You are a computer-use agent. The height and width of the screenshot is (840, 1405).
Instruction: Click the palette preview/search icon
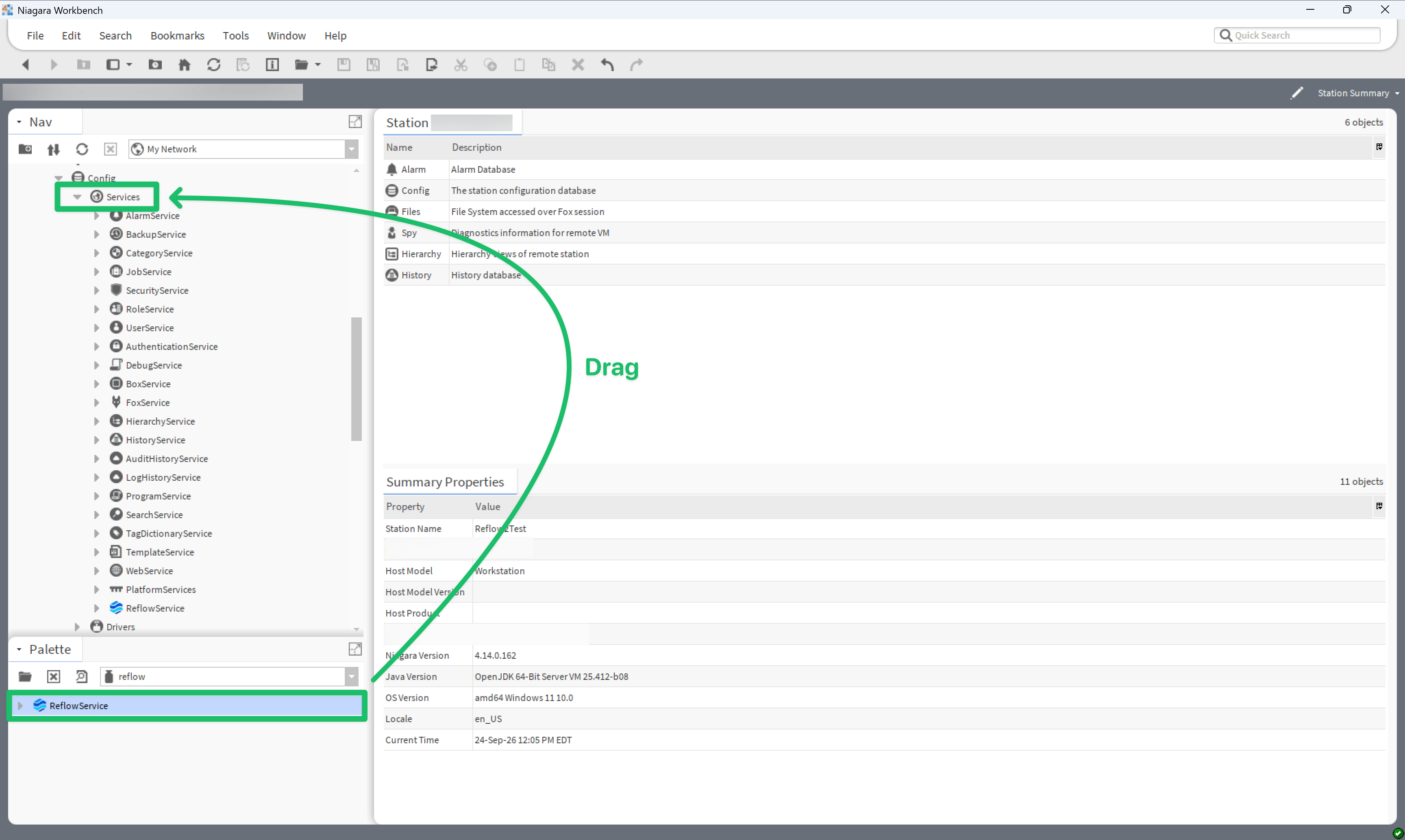tap(82, 676)
